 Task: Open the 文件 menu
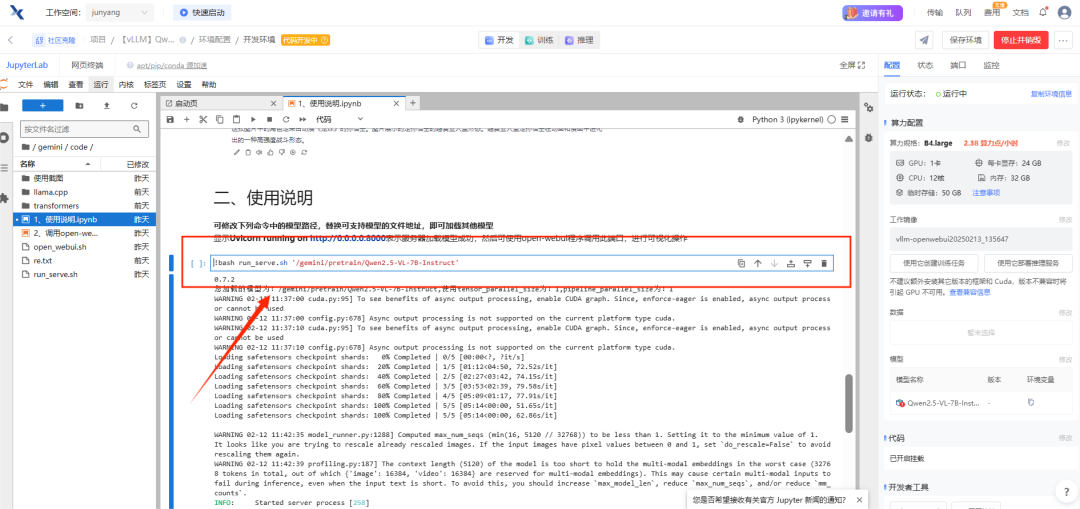(25, 85)
